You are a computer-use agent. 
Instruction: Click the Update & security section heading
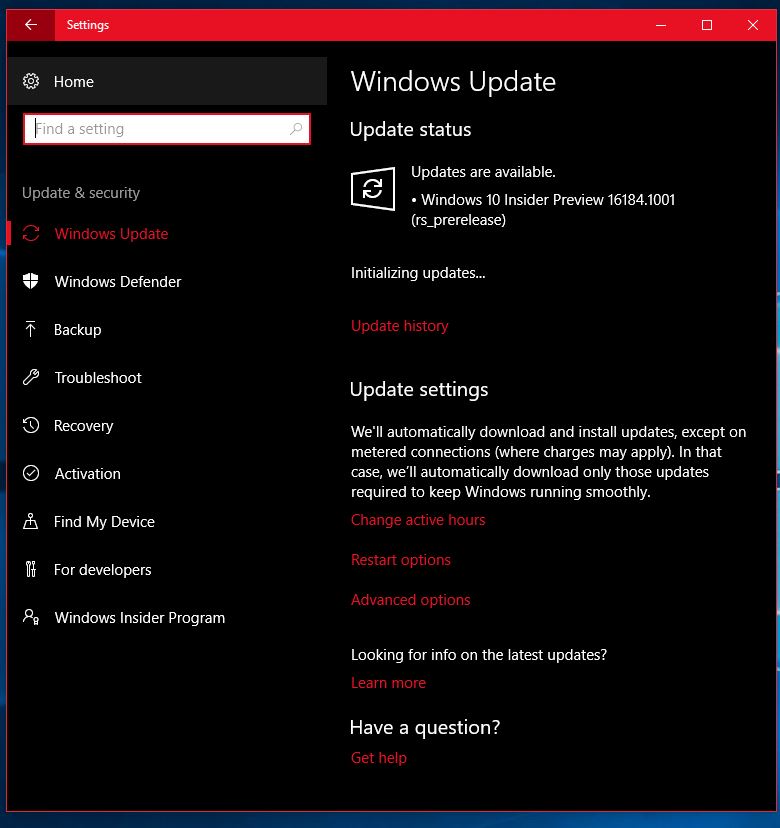tap(81, 193)
